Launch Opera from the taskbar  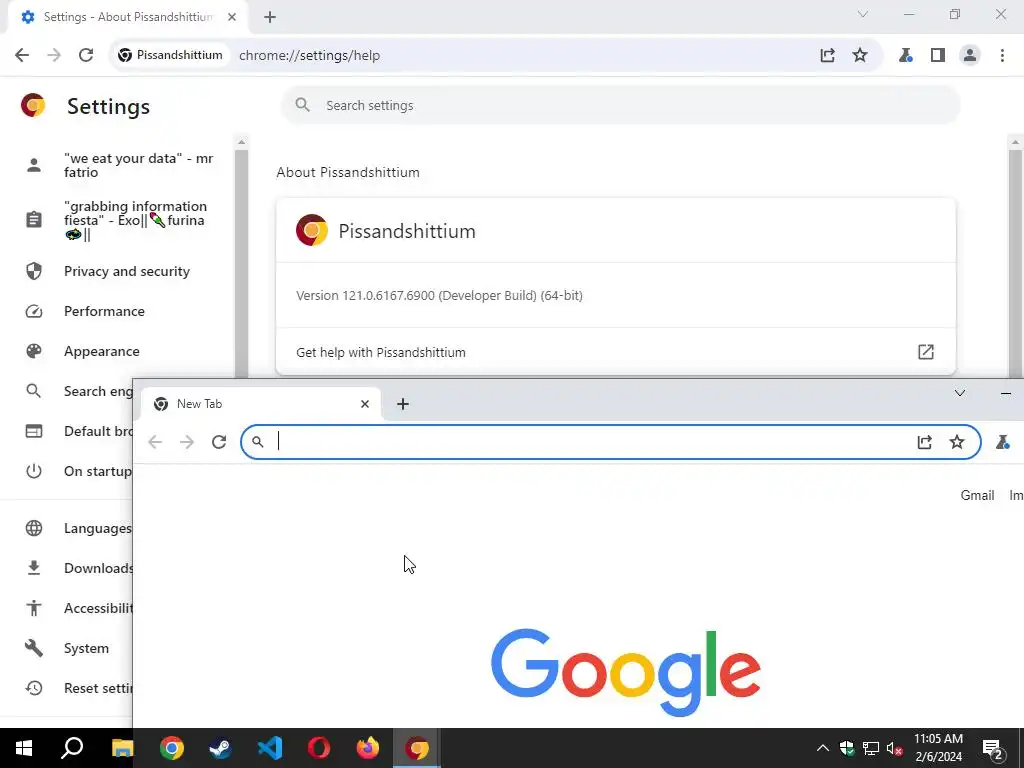(x=319, y=748)
